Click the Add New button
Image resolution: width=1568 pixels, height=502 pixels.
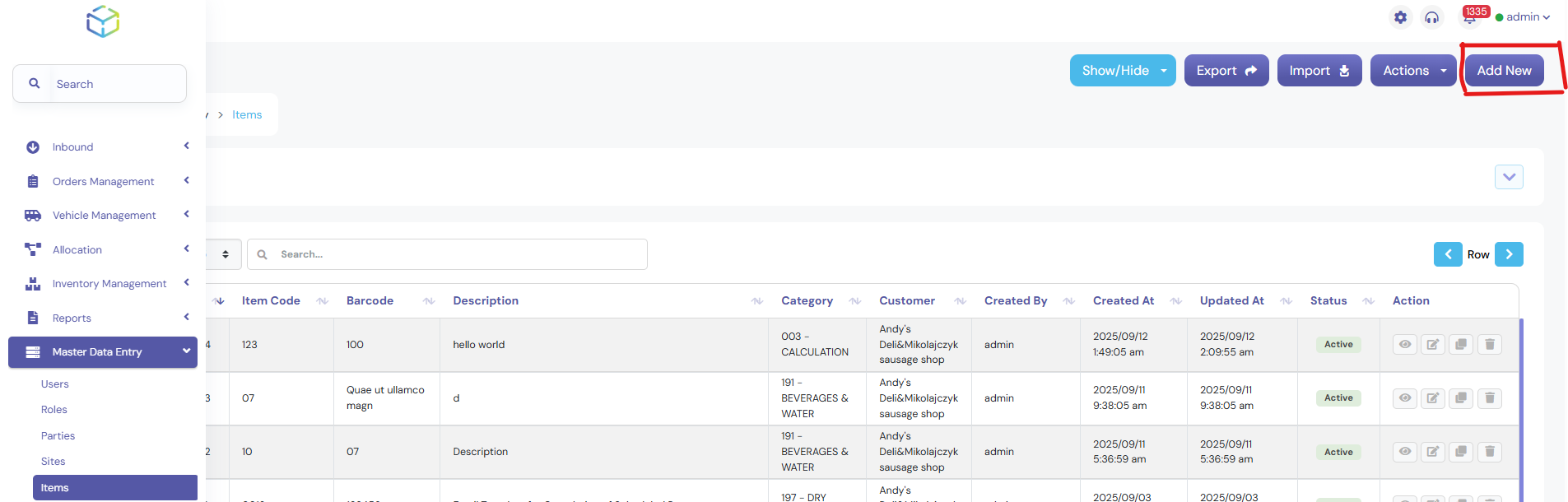point(1503,71)
